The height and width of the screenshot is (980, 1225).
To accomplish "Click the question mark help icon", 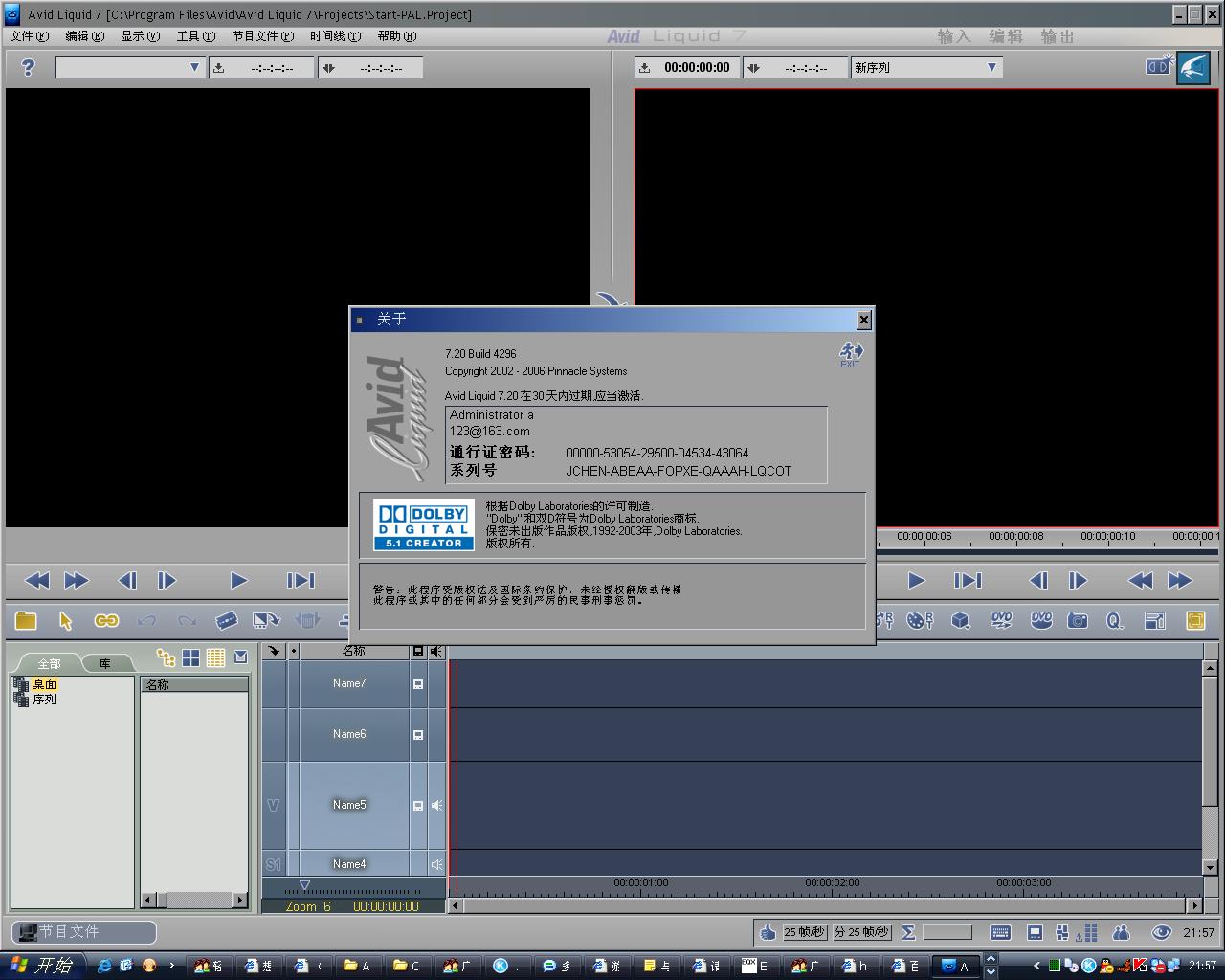I will (28, 67).
